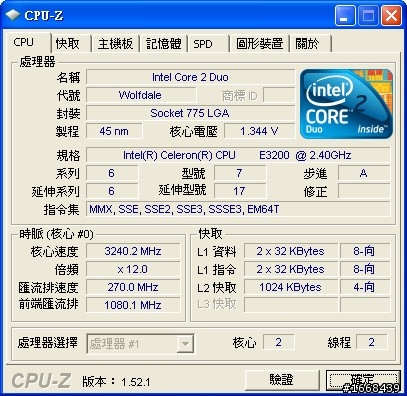Click the core voltage value '1.344 V'
Image resolution: width=407 pixels, height=396 pixels.
[x=259, y=131]
